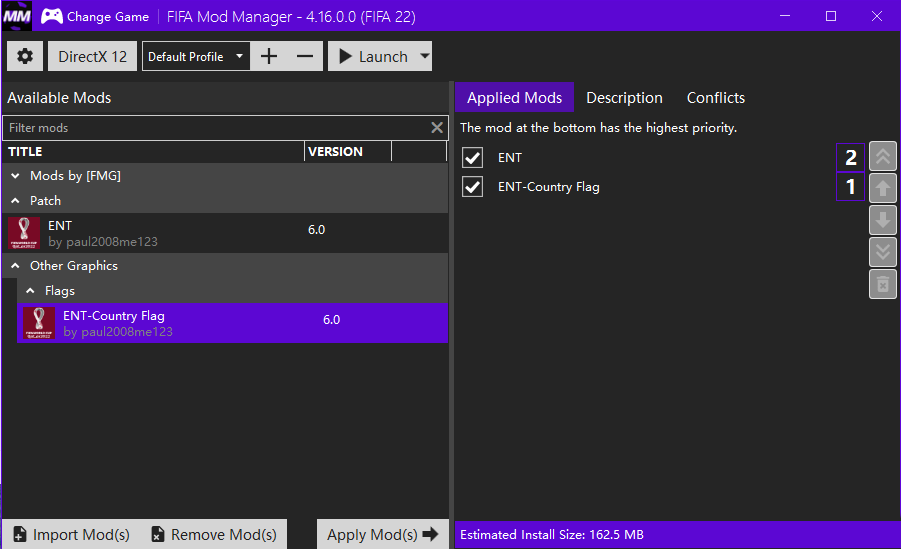
Task: Click Remove Mod(s) button
Action: pyautogui.click(x=214, y=535)
